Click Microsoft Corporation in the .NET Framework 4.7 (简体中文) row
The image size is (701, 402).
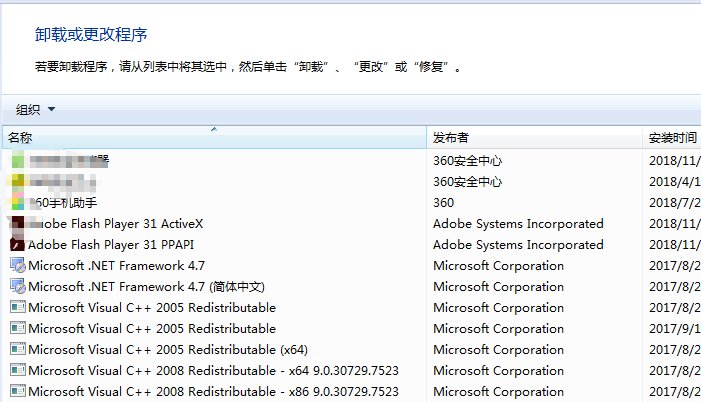coord(498,287)
